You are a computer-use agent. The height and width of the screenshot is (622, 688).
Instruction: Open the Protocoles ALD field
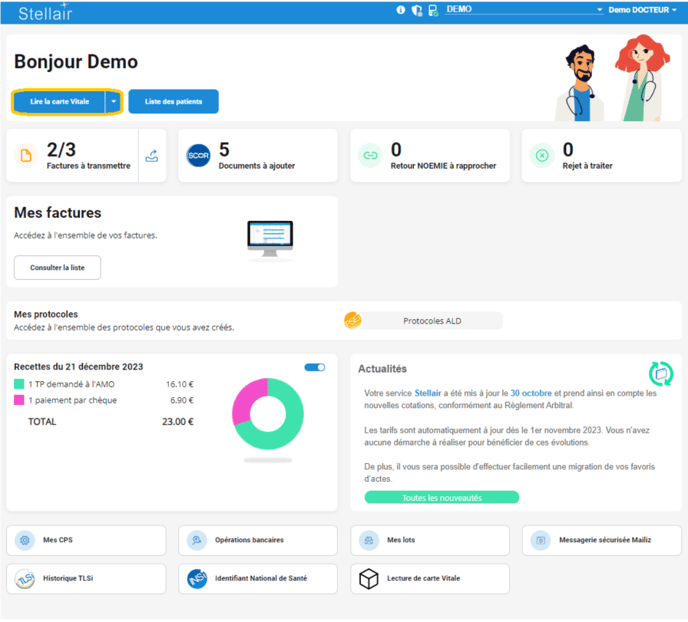coord(431,321)
